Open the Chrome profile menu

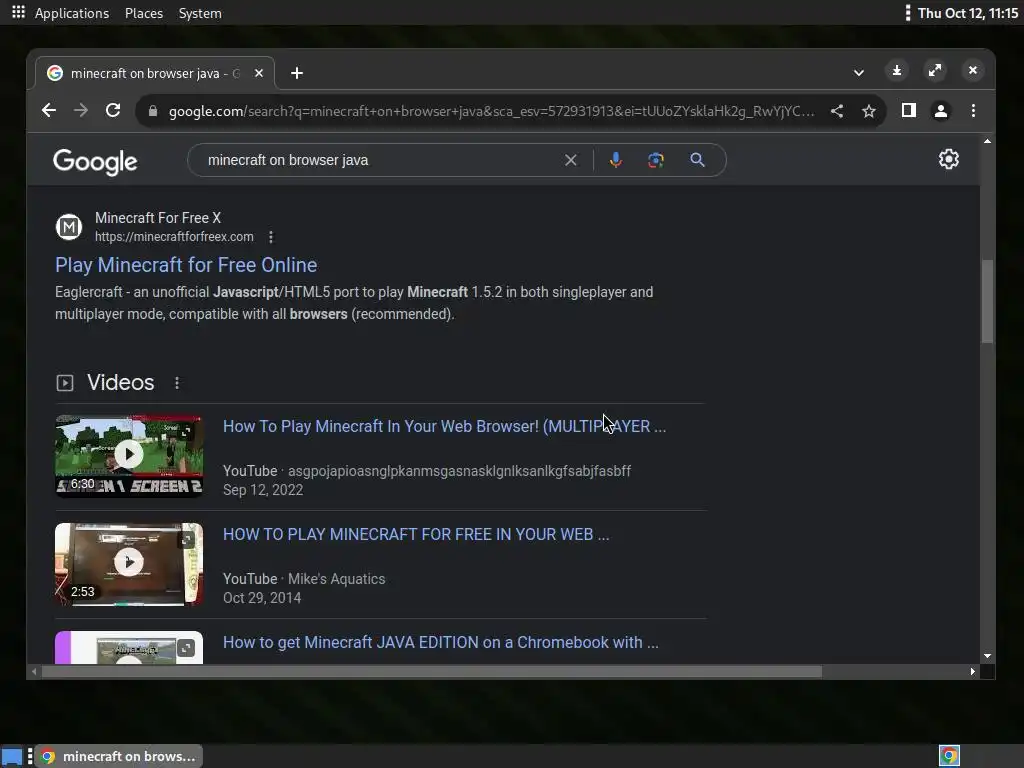(x=941, y=111)
